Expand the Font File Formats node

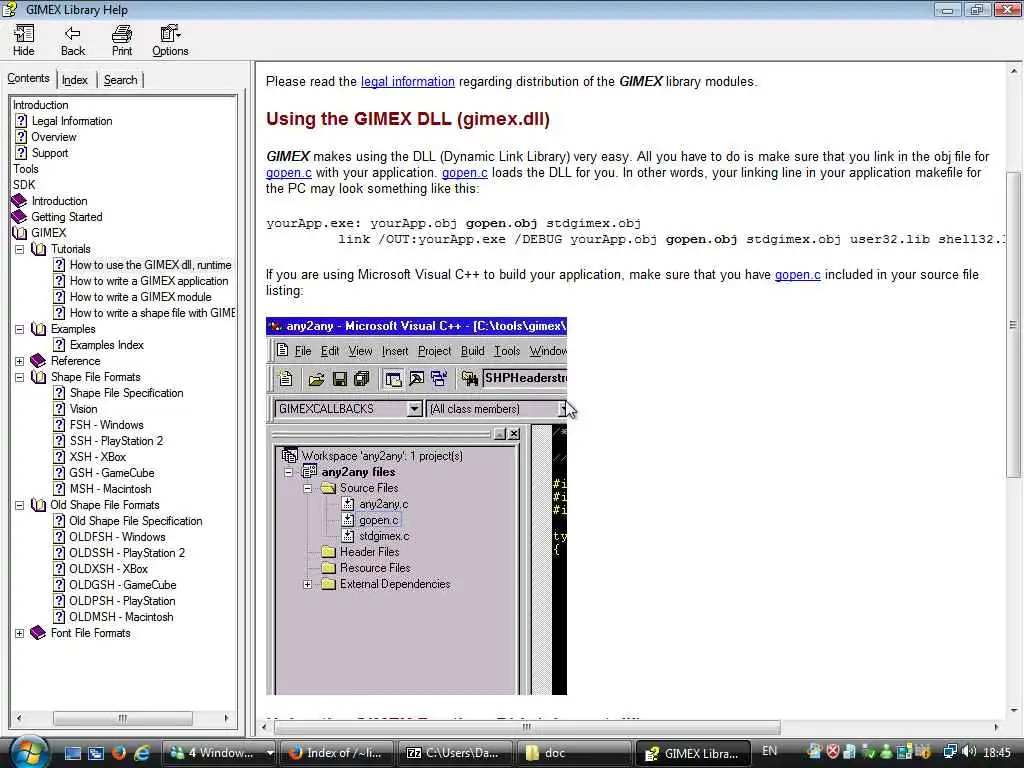tap(20, 633)
